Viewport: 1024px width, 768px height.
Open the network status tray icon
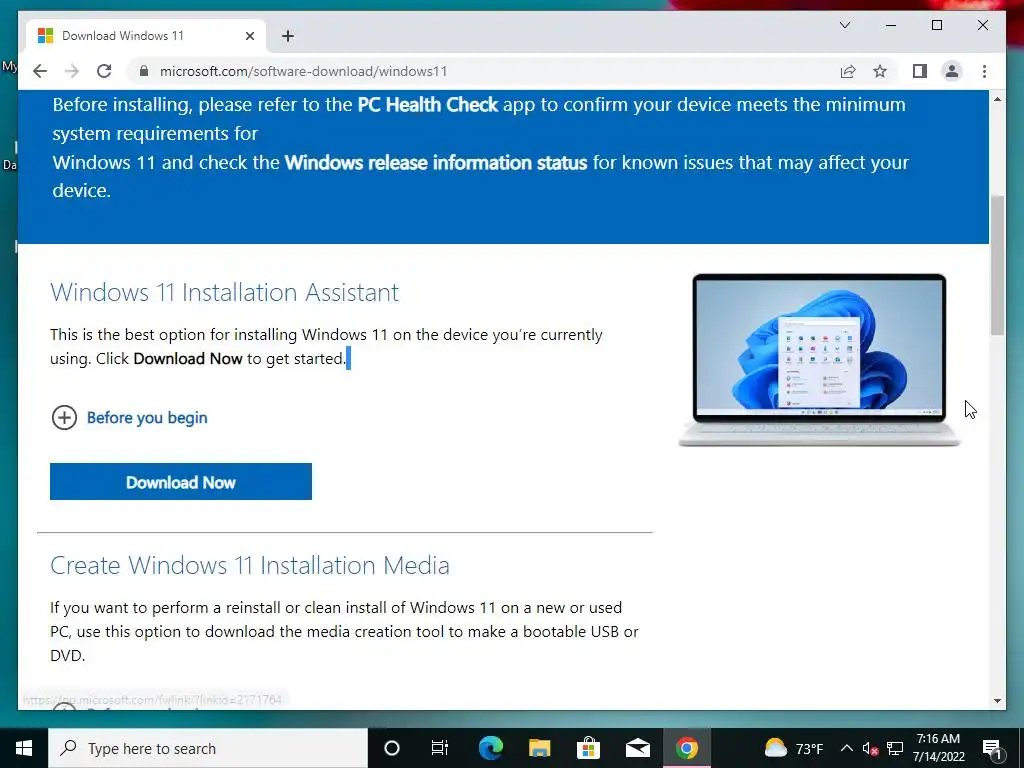pos(895,748)
